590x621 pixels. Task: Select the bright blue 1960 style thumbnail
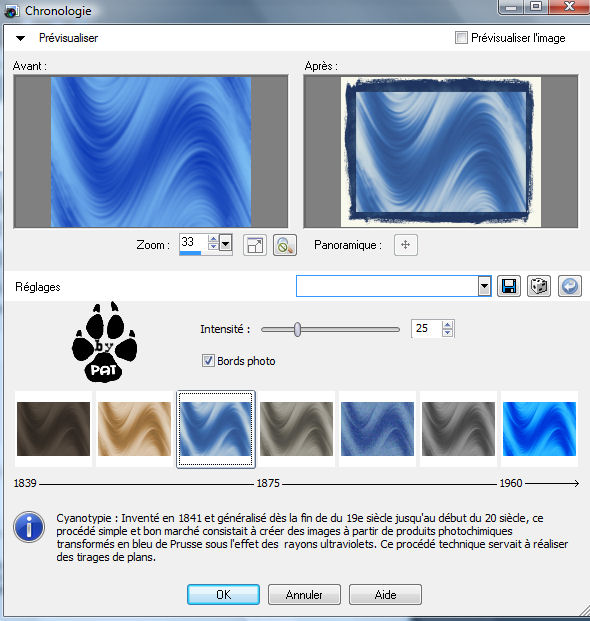click(x=539, y=429)
